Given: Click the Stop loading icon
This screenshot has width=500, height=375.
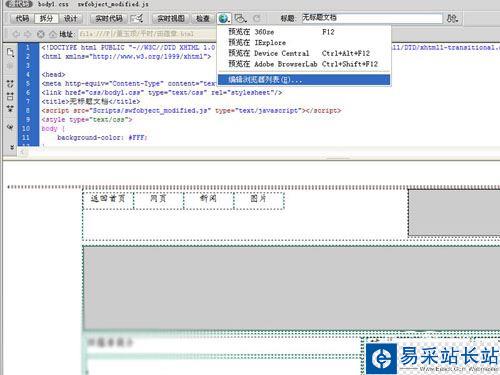Looking at the screenshot, I should (41, 34).
